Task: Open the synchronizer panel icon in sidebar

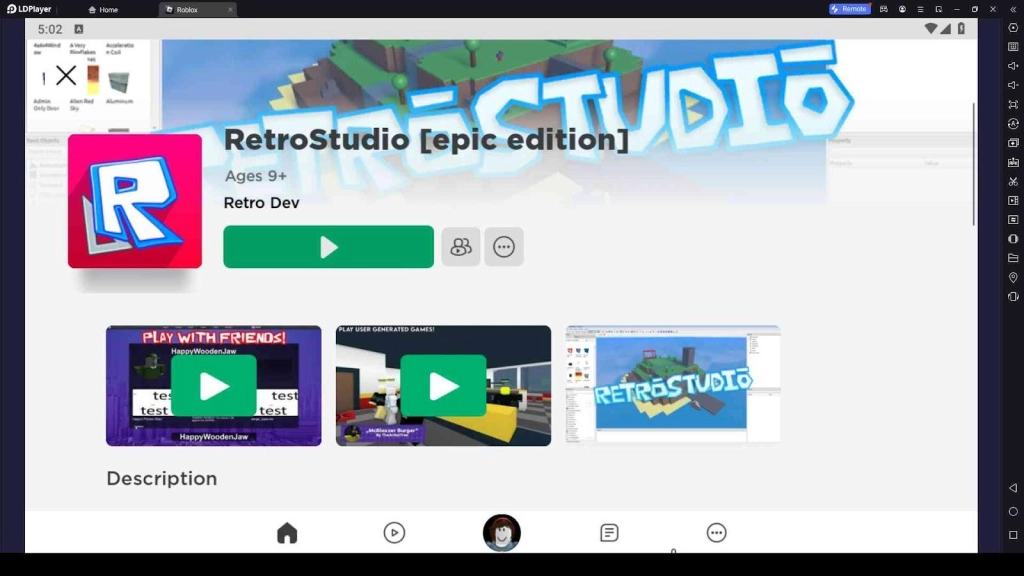Action: pos(1013,219)
